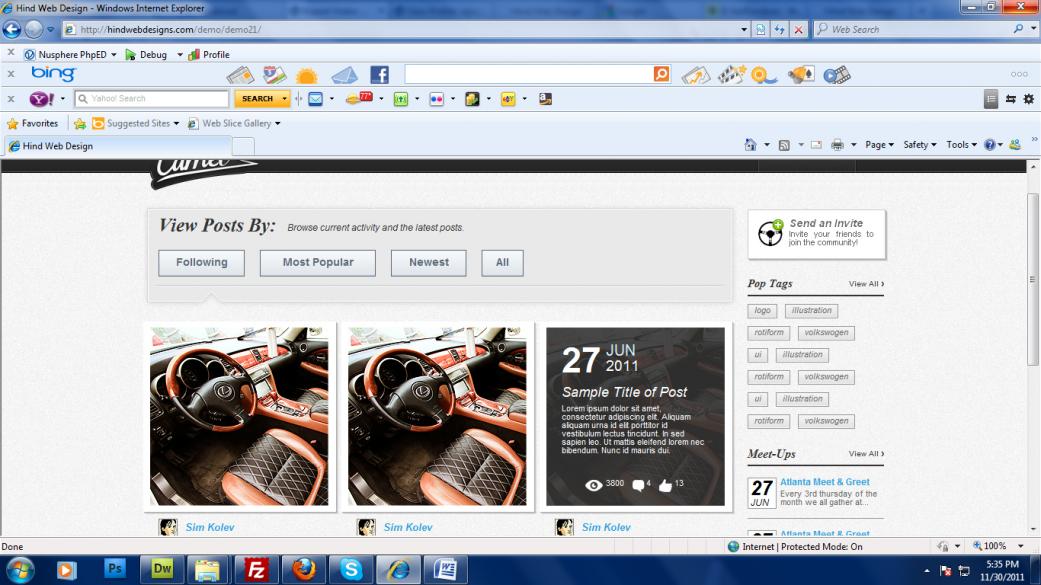Click the printer icon in command bar
This screenshot has height=585, width=1041.
tap(837, 145)
